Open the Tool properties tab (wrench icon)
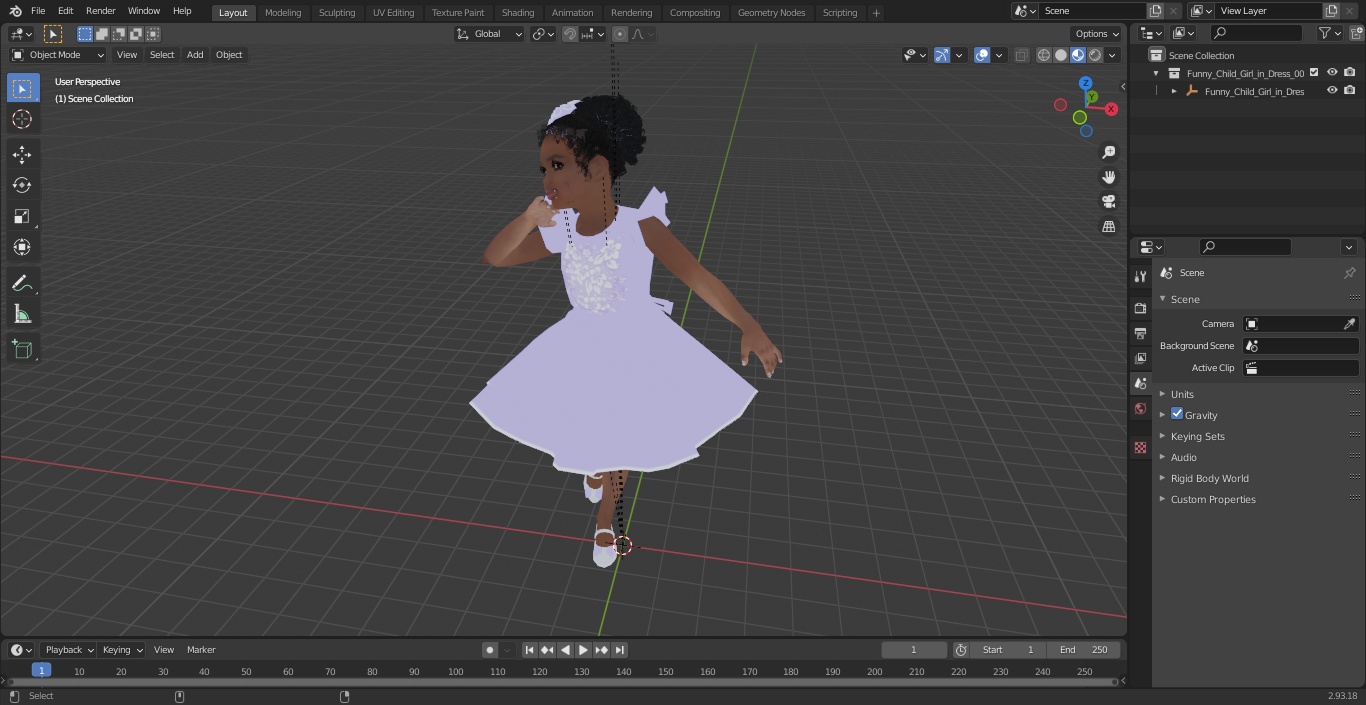The image size is (1366, 705). pos(1140,277)
